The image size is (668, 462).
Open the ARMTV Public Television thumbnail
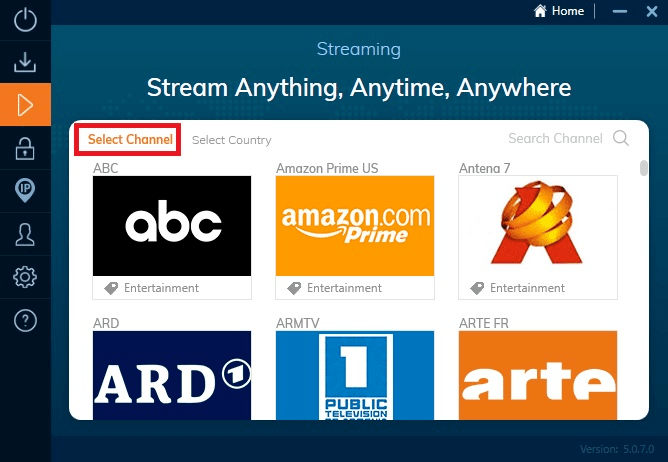355,375
